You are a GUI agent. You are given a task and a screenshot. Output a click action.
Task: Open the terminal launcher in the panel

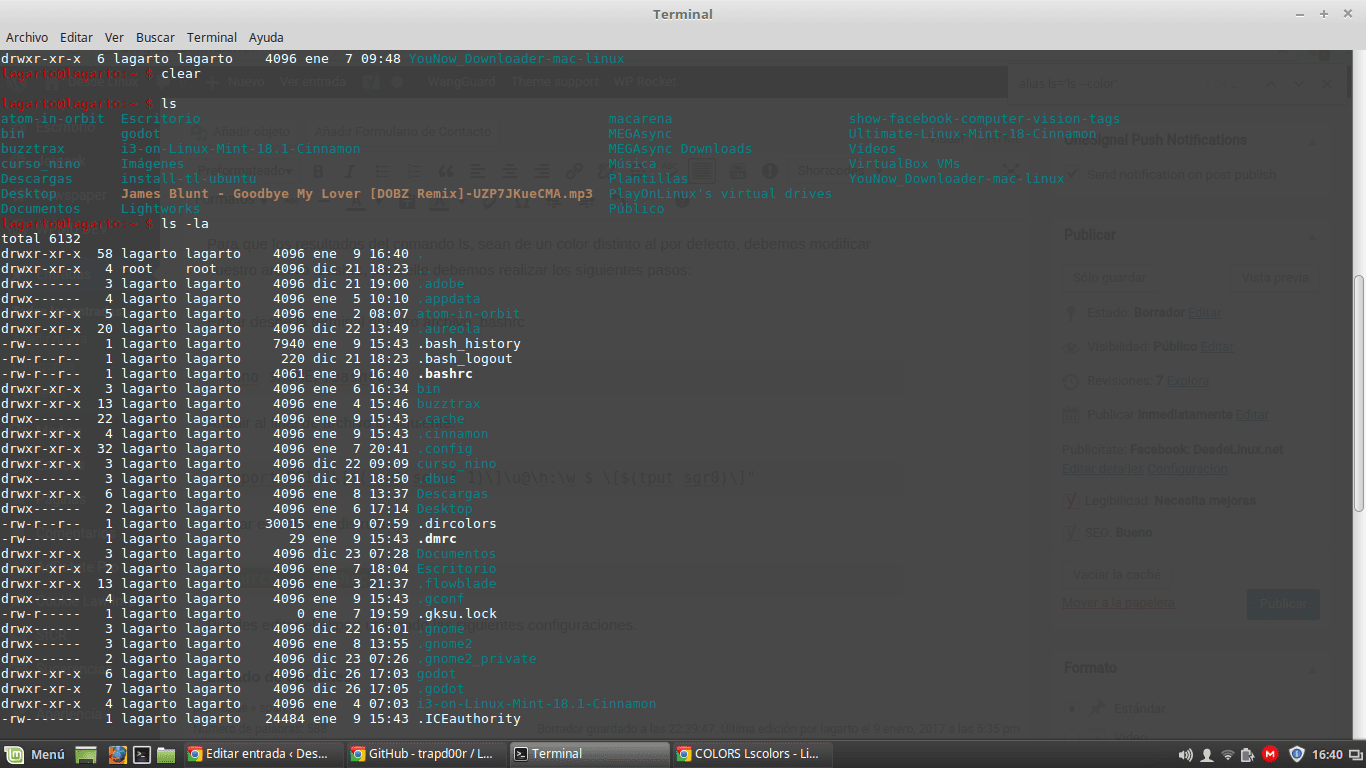point(142,754)
